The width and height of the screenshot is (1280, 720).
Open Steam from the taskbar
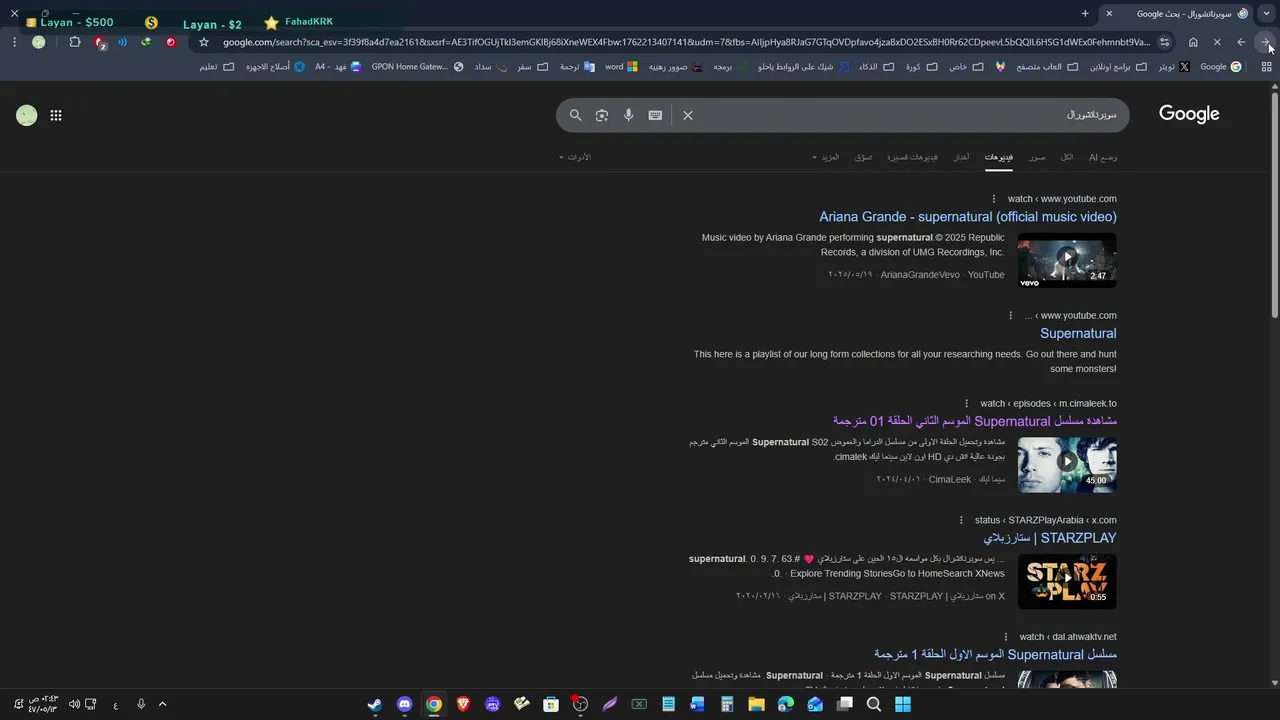pos(374,704)
